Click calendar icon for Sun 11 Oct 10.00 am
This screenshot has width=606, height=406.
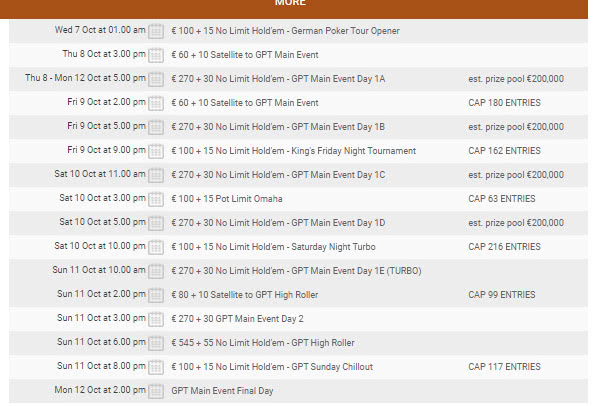(x=156, y=271)
